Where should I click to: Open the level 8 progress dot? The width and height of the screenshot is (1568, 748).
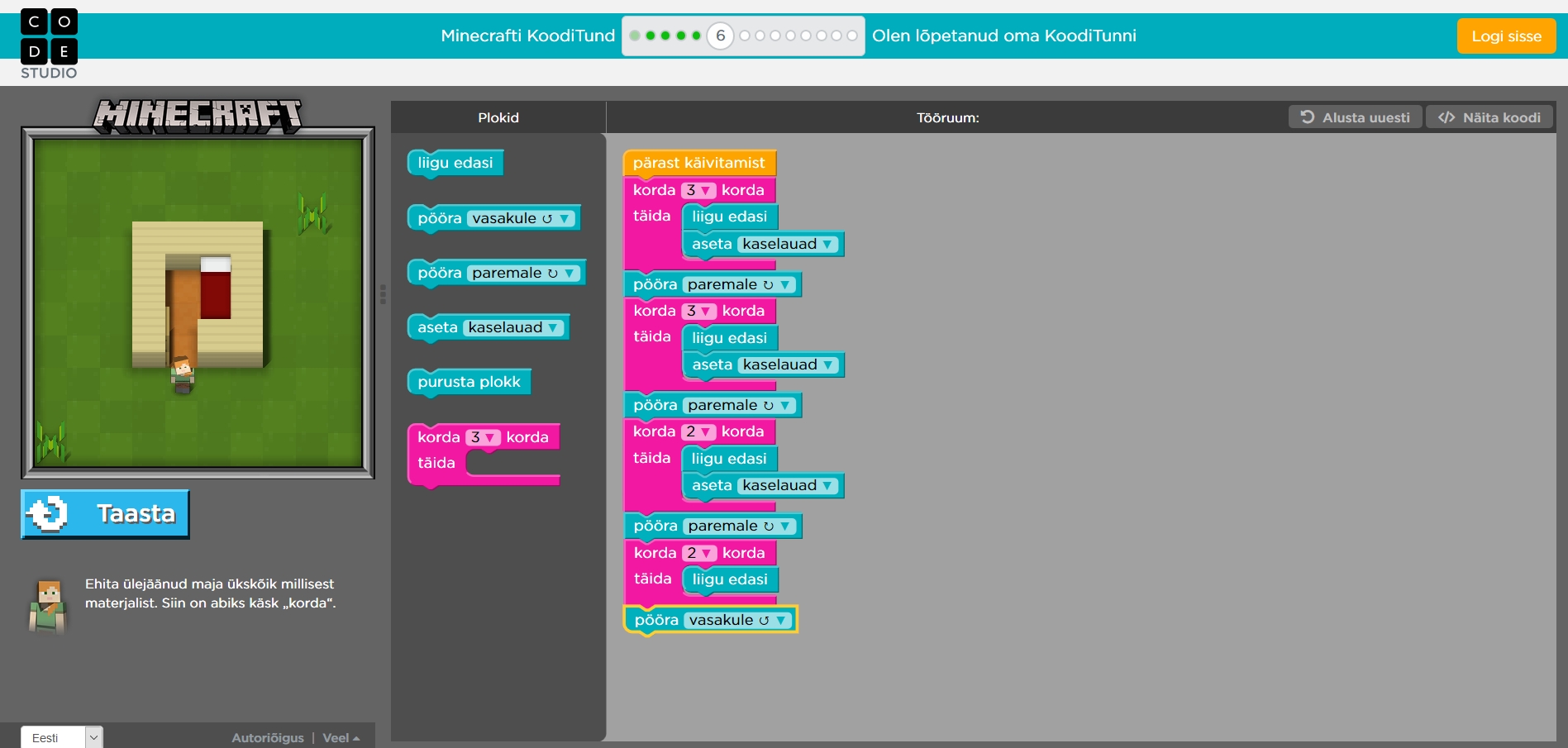760,36
